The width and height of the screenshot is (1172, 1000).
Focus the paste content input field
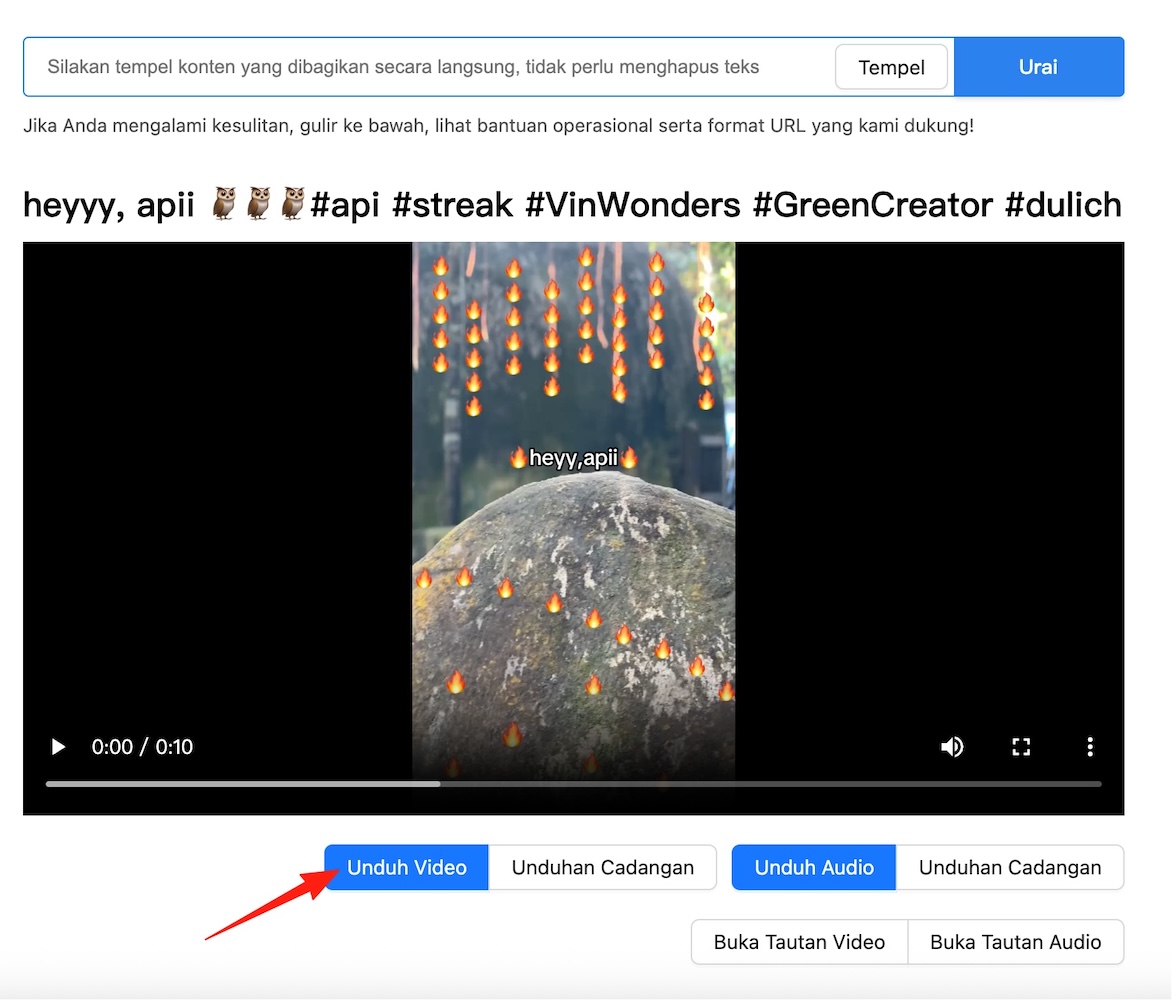coord(430,67)
